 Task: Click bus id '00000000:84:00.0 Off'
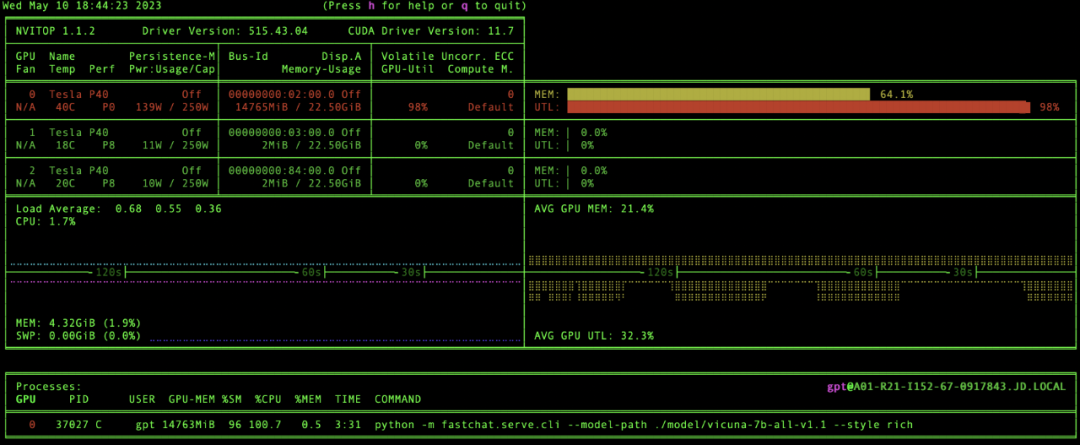point(295,170)
